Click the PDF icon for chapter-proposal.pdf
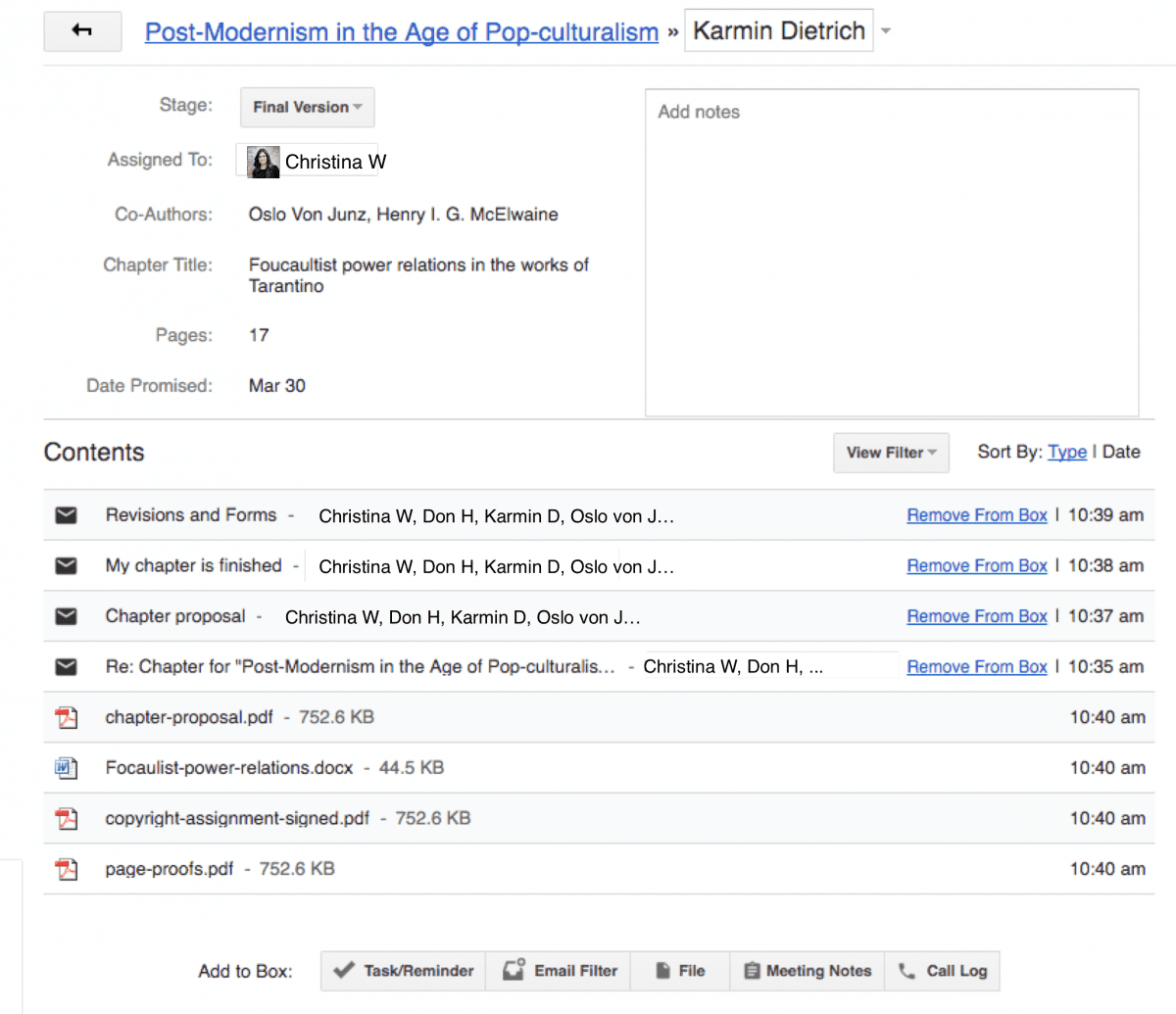This screenshot has width=1176, height=1014. click(66, 717)
